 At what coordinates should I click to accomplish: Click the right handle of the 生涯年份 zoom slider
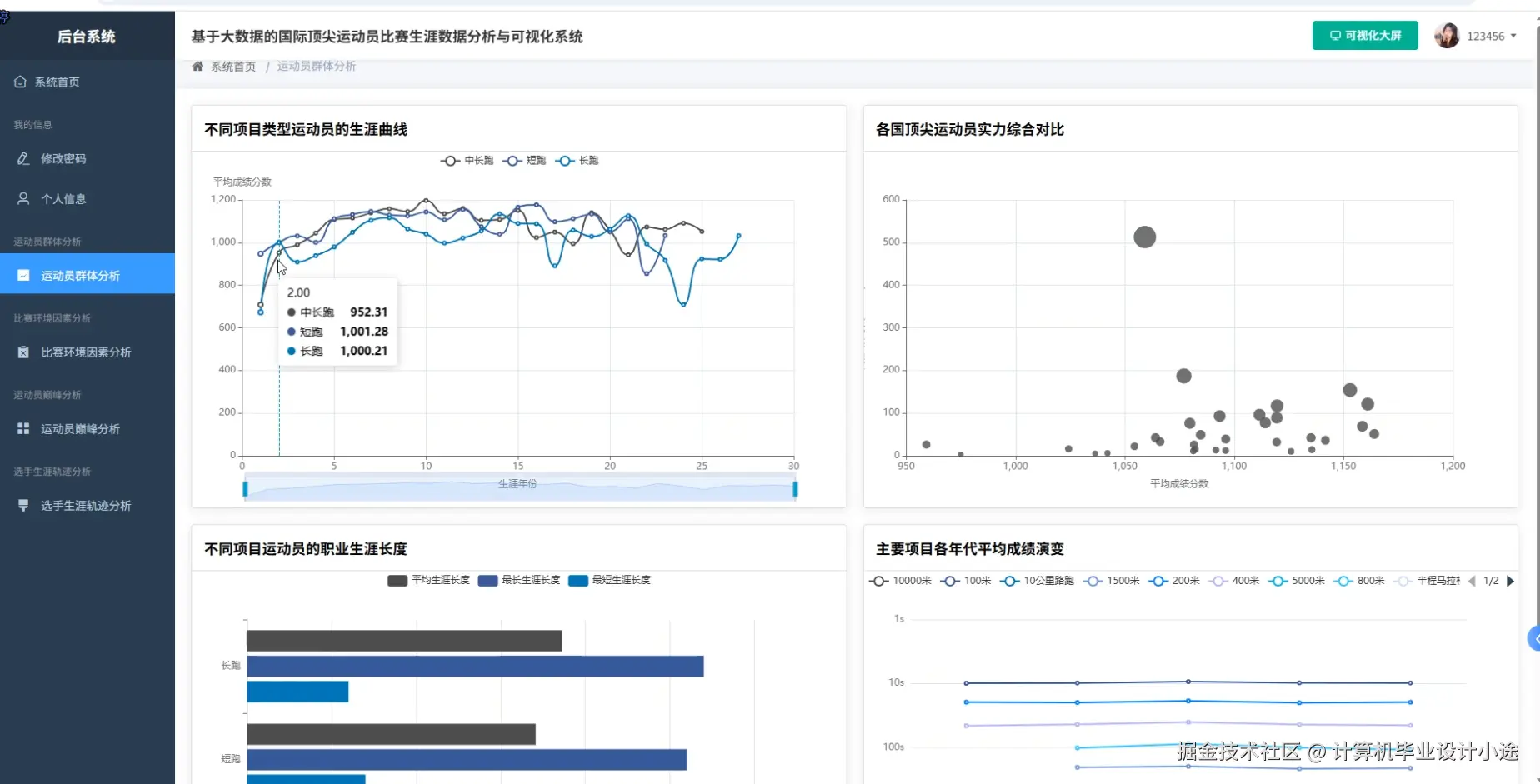[x=795, y=489]
